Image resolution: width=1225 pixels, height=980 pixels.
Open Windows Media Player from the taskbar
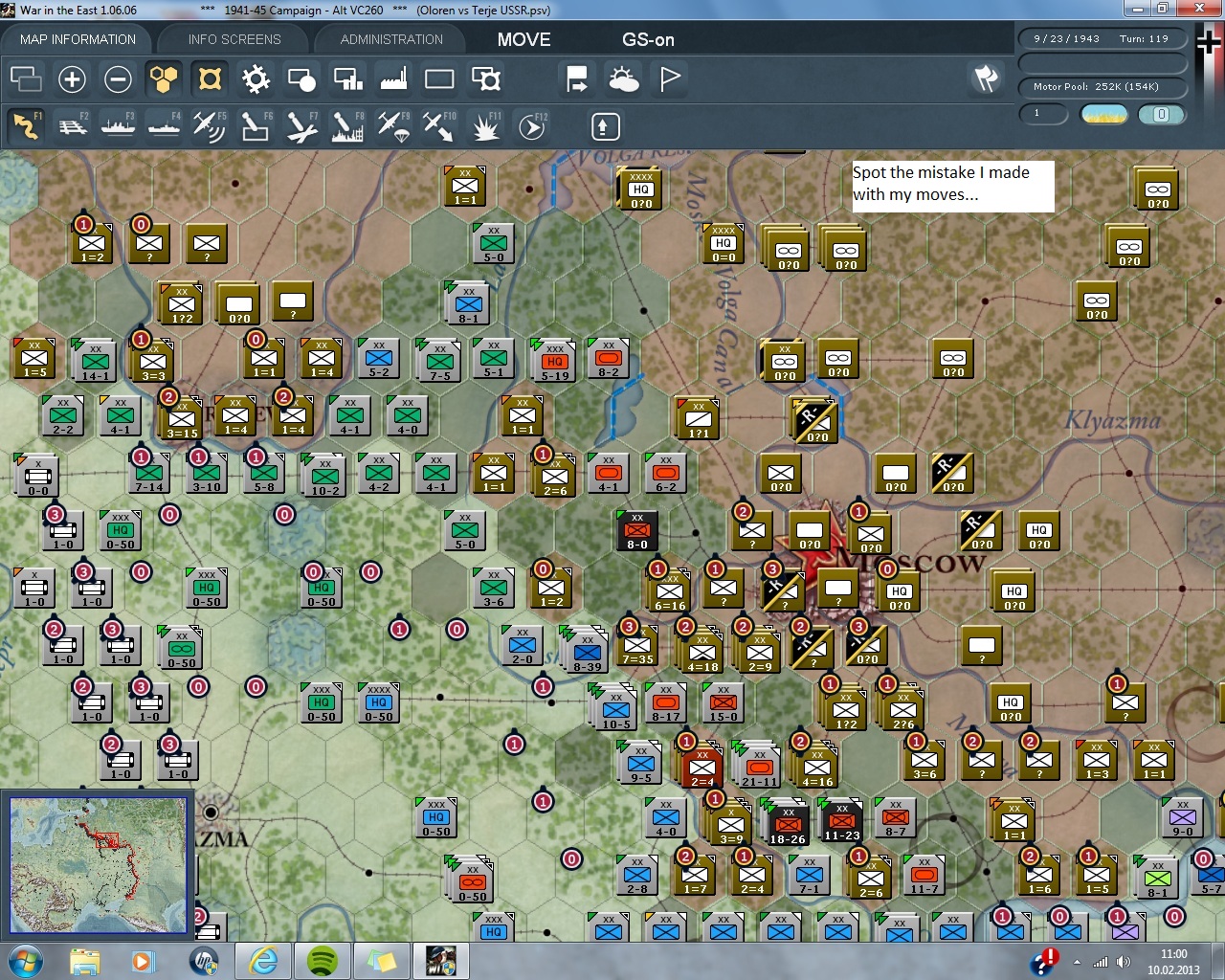coord(144,961)
